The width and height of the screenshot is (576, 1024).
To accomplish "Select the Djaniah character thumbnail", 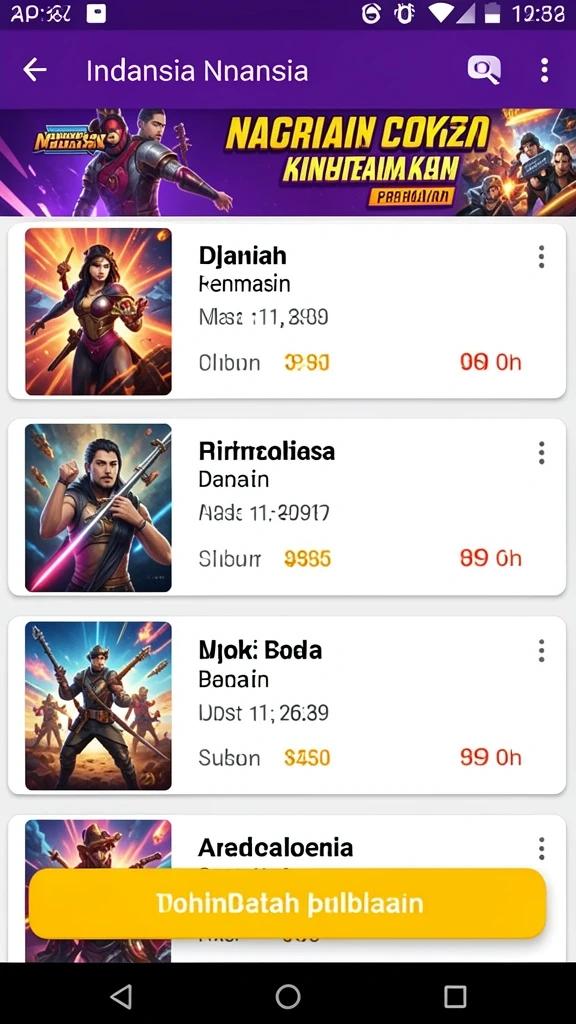I will 99,312.
